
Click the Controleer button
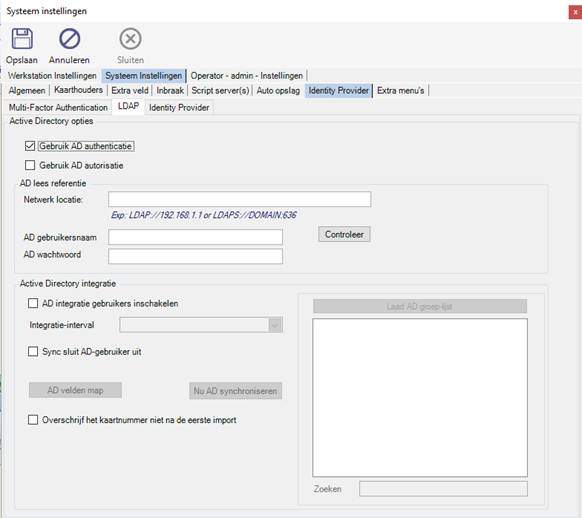coord(344,235)
